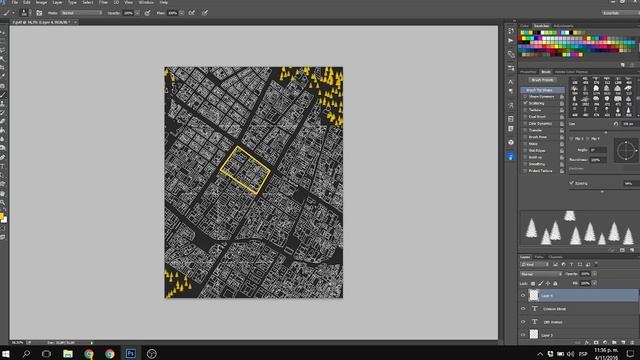This screenshot has width=640, height=360.
Task: Click the Brush Presets button
Action: pos(542,80)
